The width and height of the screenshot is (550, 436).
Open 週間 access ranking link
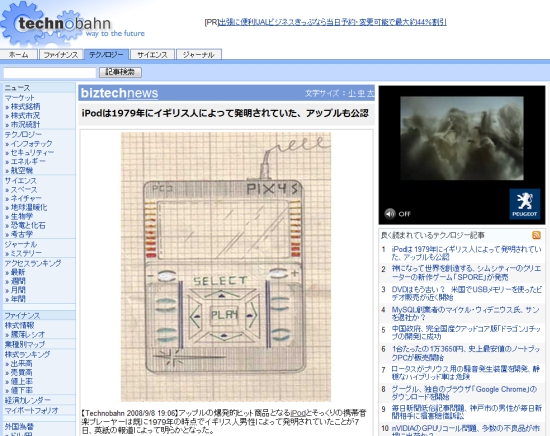click(18, 281)
